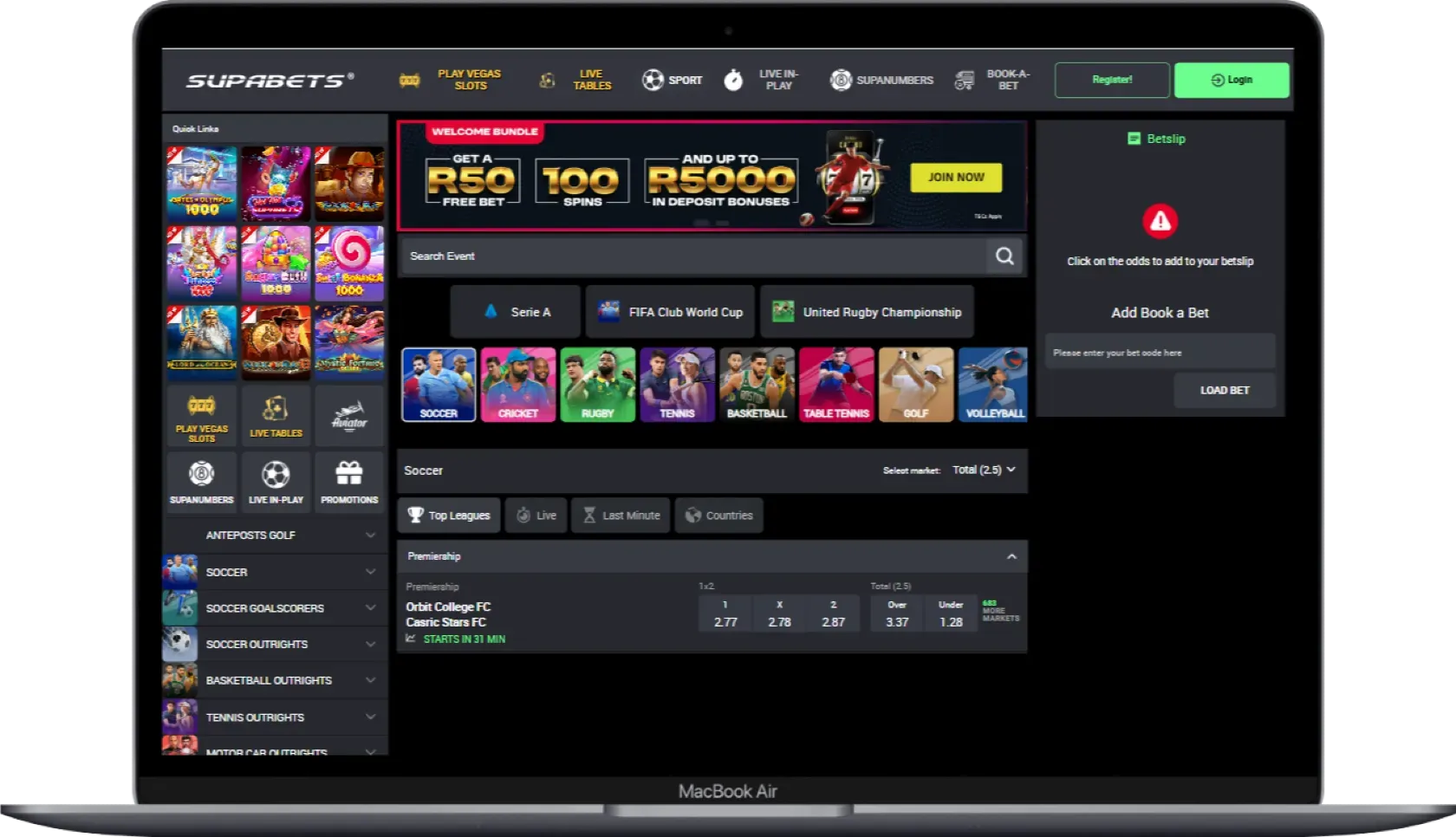Viewport: 1456px width, 837px height.
Task: Open 683 More Markets link
Action: (x=1000, y=611)
